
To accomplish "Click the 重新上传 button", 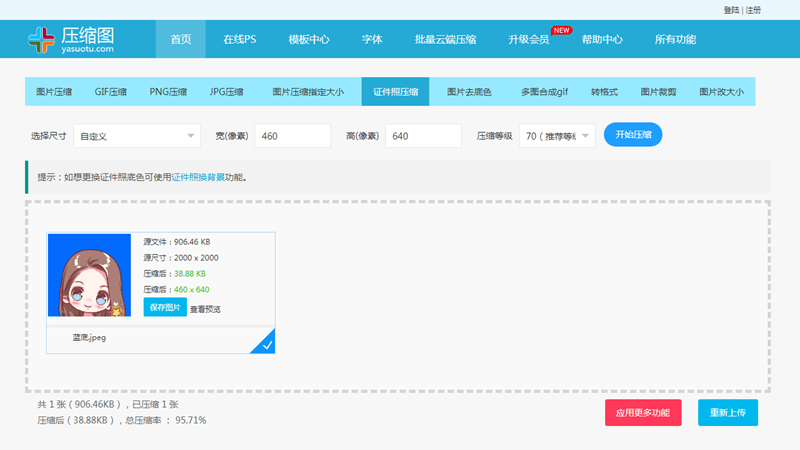I will coord(728,413).
